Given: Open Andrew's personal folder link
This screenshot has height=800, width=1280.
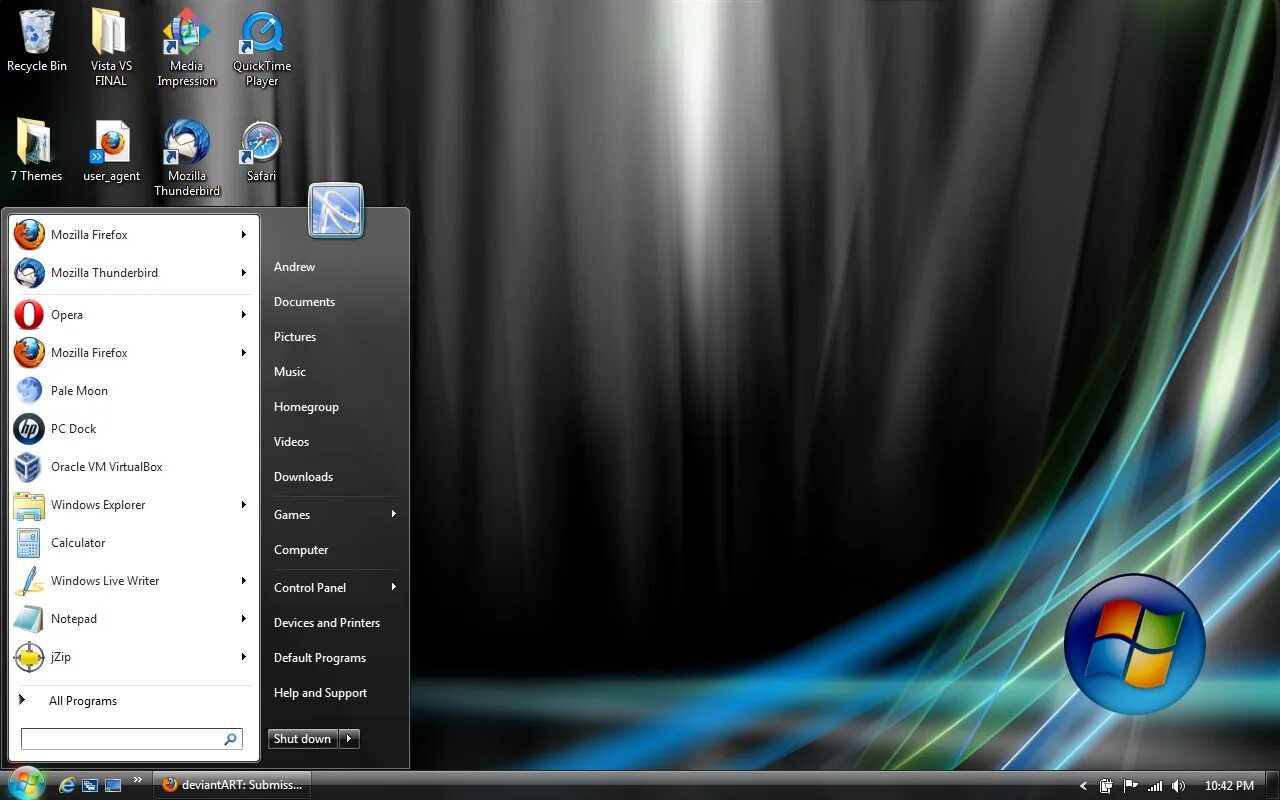Looking at the screenshot, I should tap(294, 267).
